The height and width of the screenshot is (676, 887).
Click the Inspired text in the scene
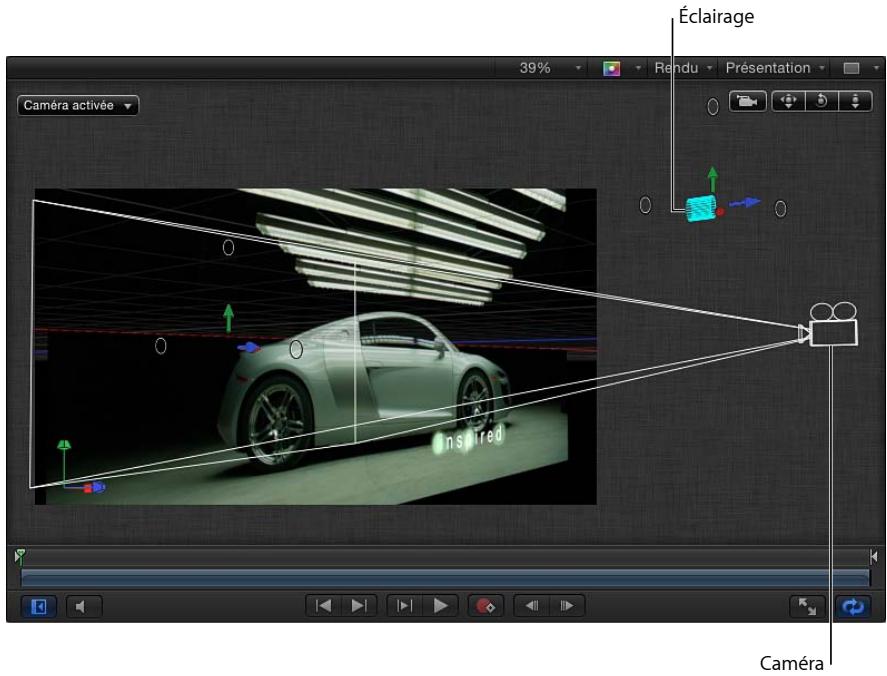(468, 440)
